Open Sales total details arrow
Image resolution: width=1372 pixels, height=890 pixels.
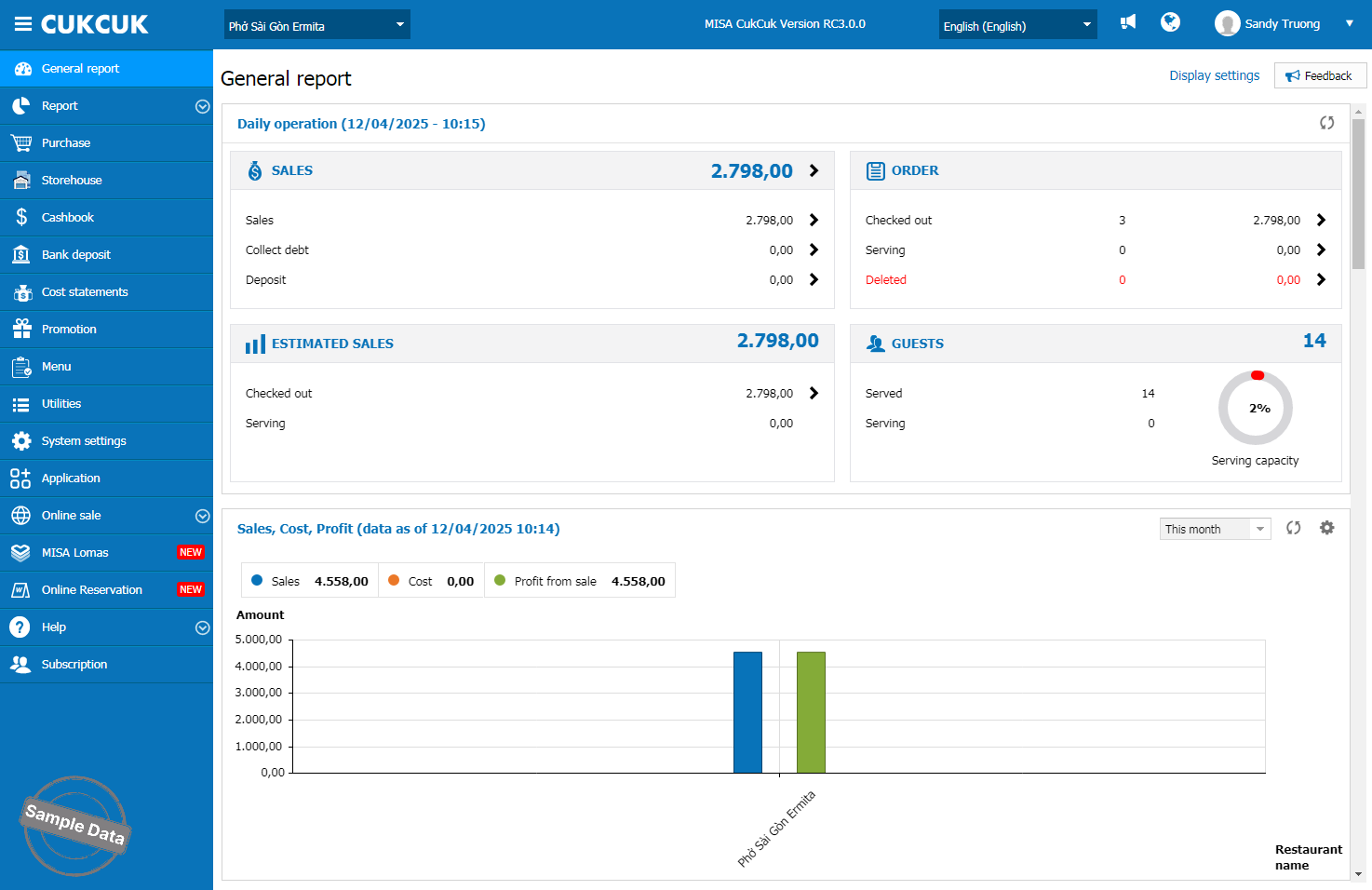[814, 170]
